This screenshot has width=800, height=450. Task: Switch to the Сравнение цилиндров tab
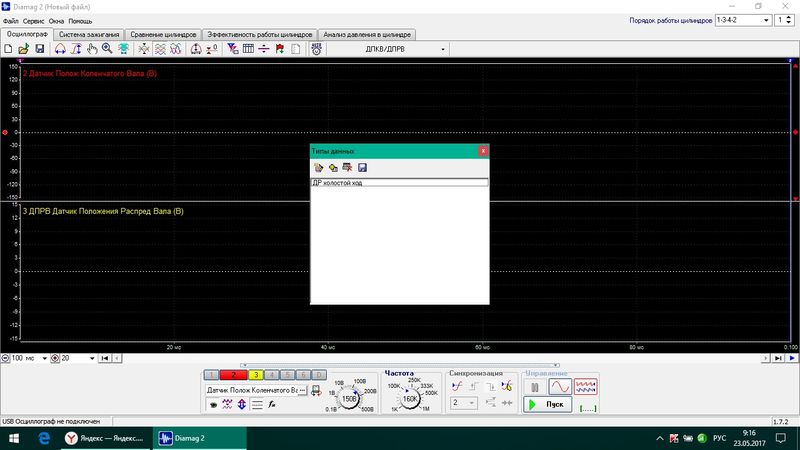click(163, 35)
